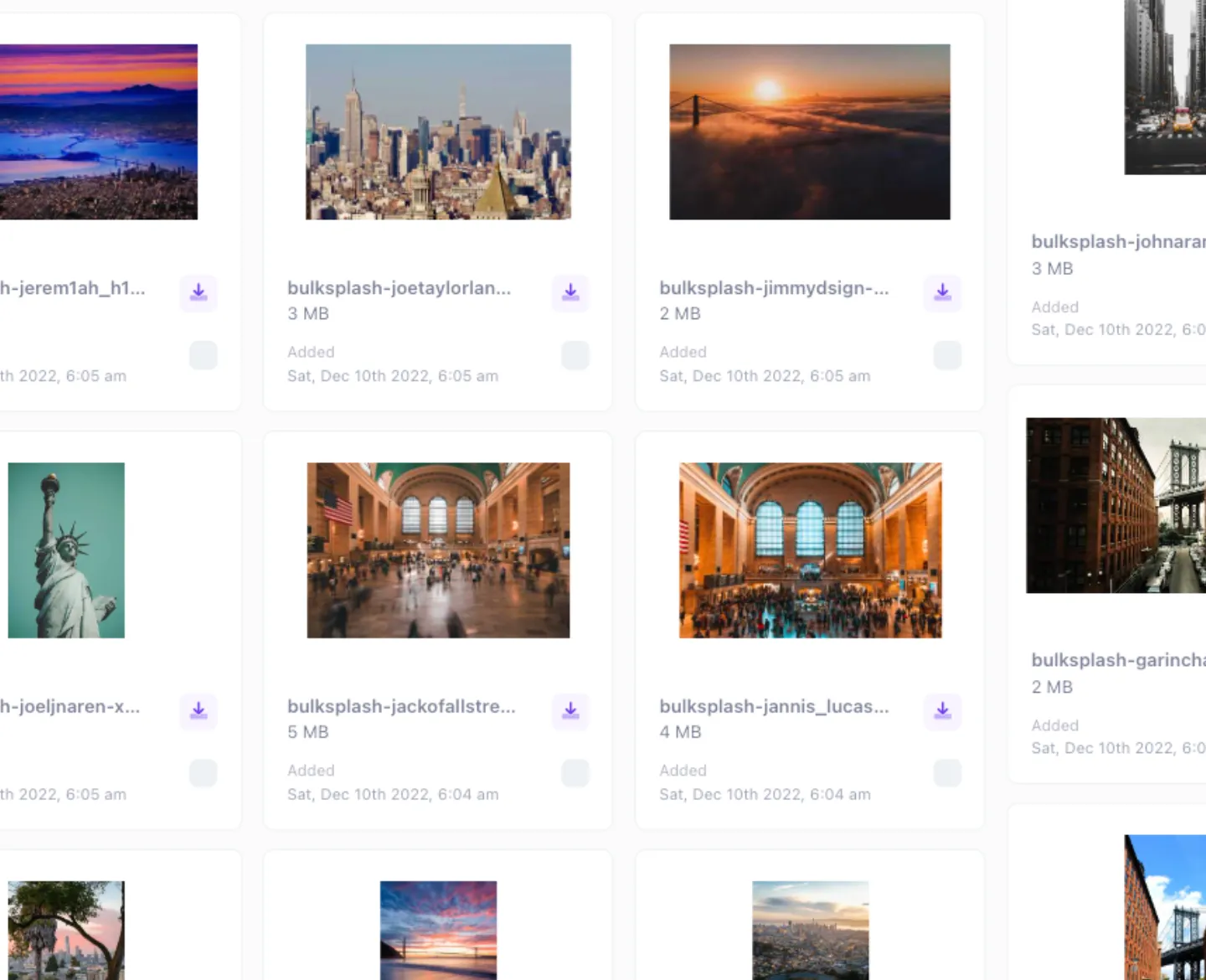Open the brick building and bridge thumbnail
Viewport: 1206px width, 980px height.
tap(1116, 505)
